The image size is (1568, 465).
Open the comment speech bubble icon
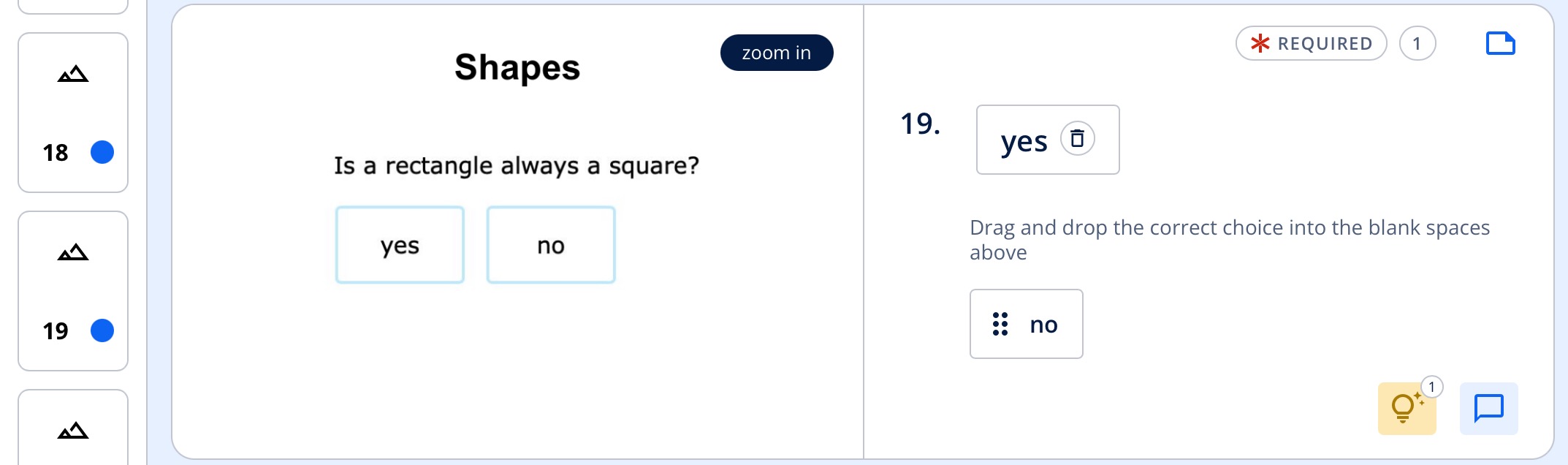pyautogui.click(x=1488, y=409)
